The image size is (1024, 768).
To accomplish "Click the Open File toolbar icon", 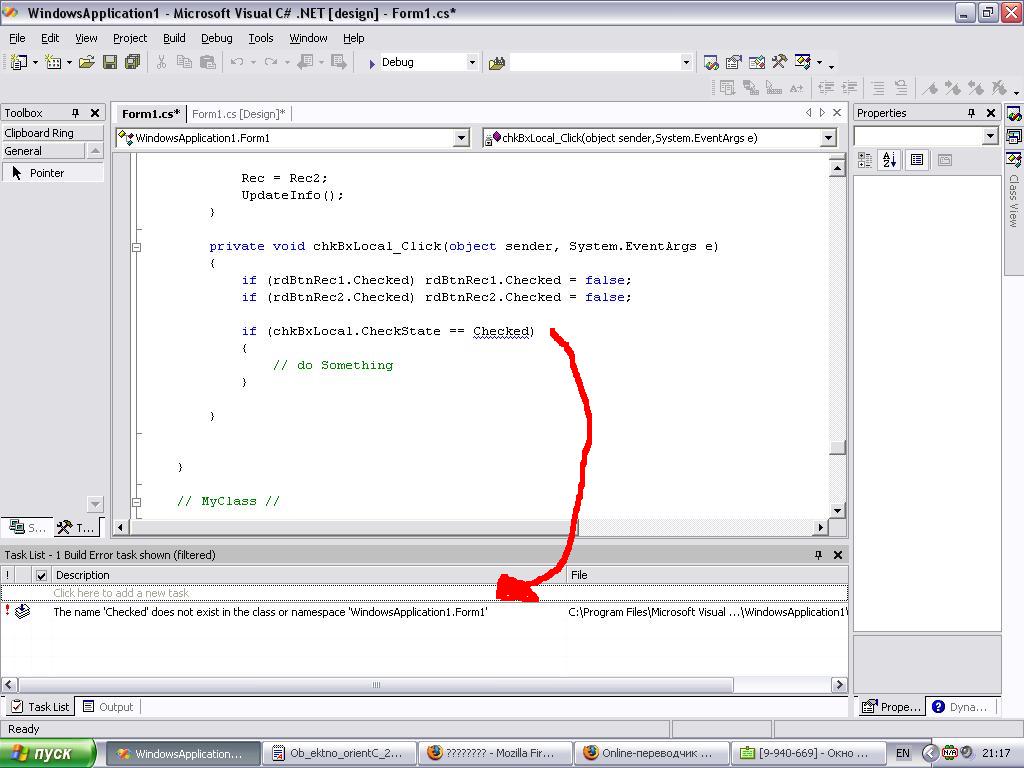I will coord(87,62).
